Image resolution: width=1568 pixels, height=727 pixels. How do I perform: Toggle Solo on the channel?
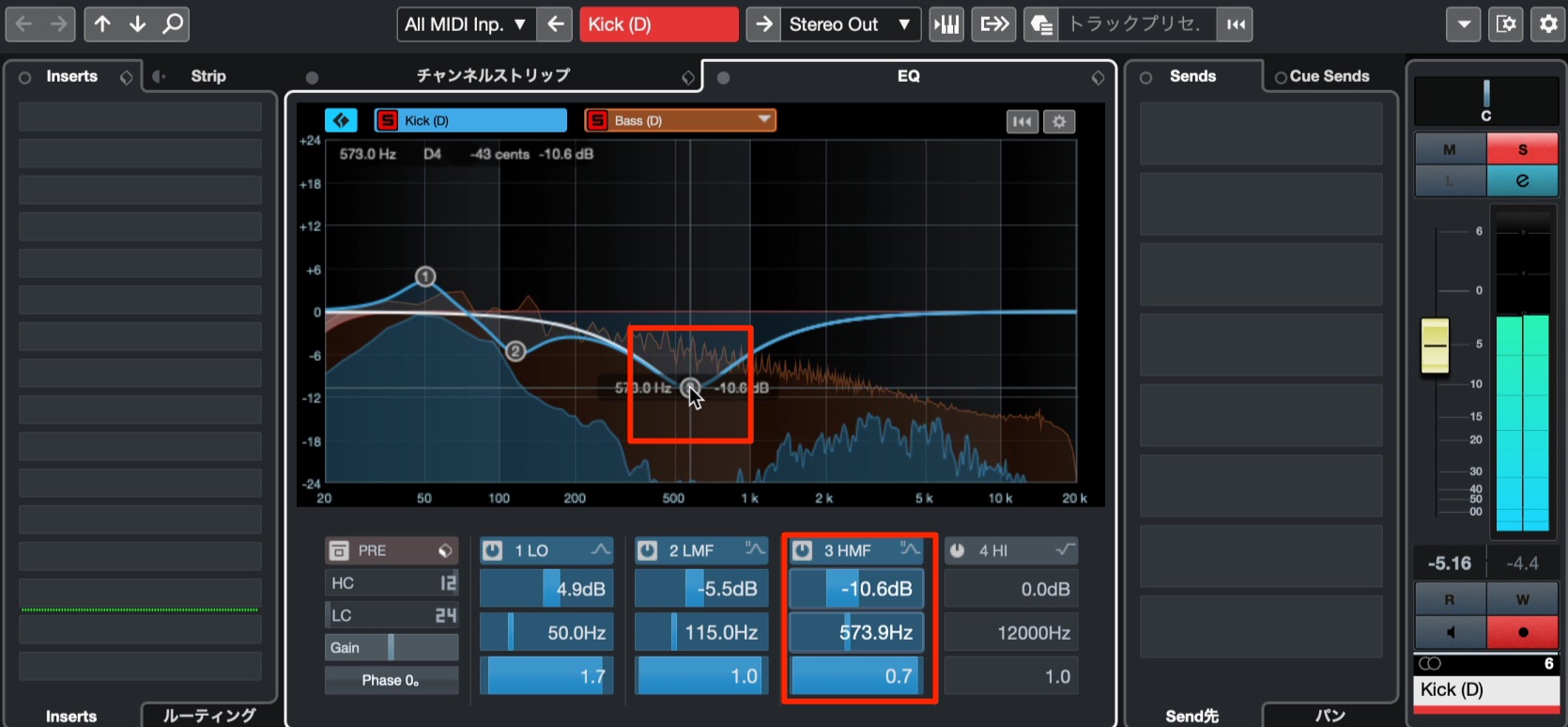[1522, 149]
